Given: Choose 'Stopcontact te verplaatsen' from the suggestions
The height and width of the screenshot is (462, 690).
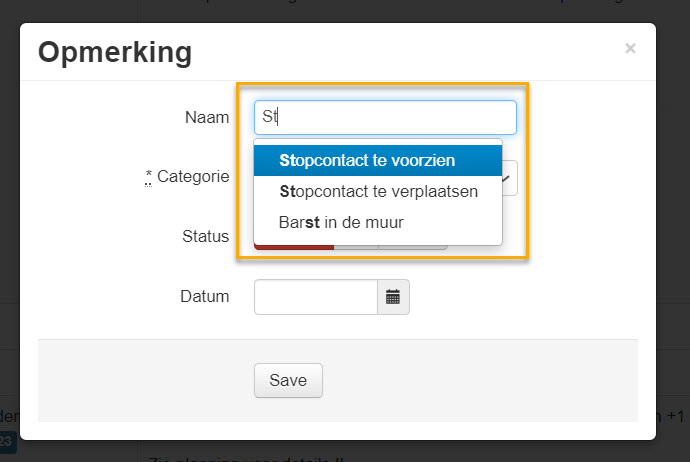Looking at the screenshot, I should click(x=377, y=191).
